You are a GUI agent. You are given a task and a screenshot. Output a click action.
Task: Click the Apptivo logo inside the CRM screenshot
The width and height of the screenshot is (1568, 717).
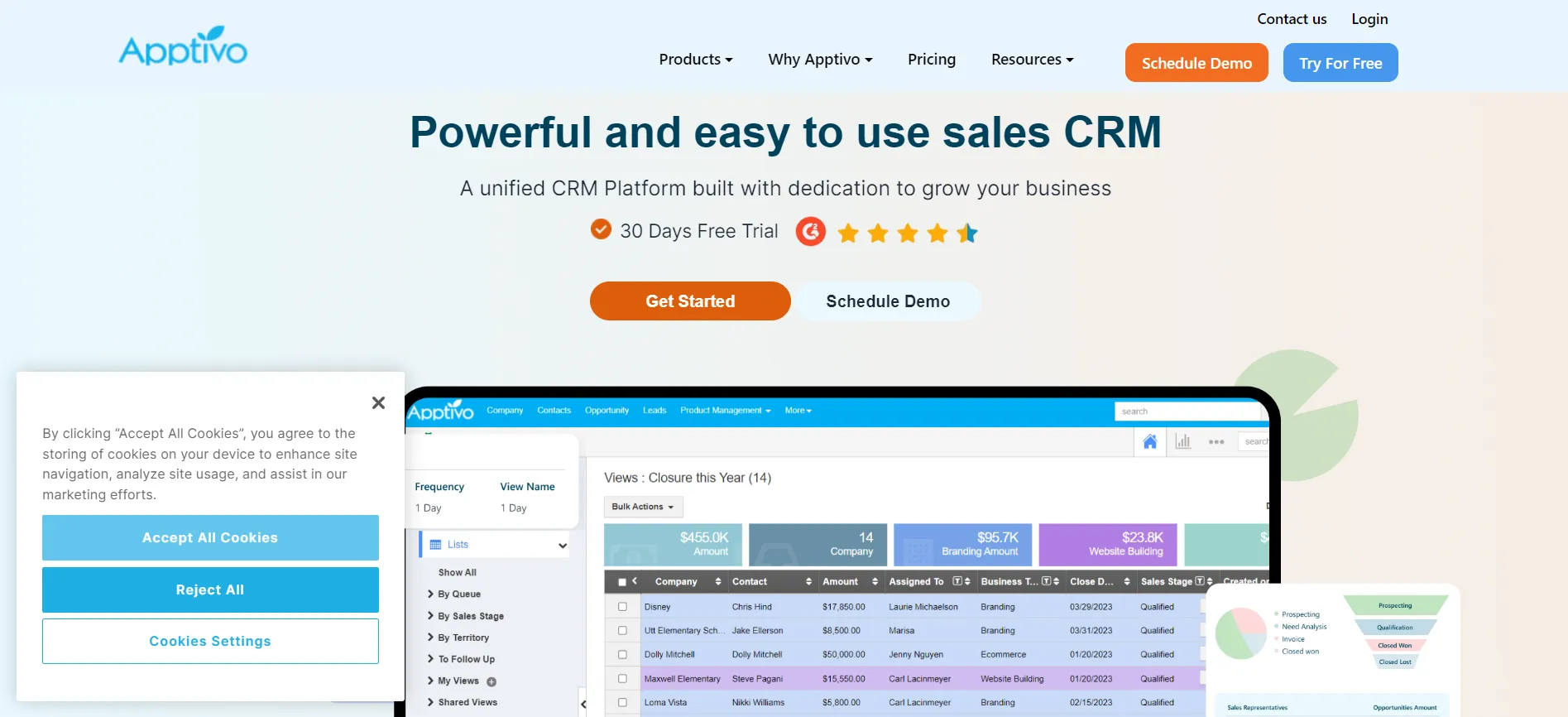(x=441, y=411)
